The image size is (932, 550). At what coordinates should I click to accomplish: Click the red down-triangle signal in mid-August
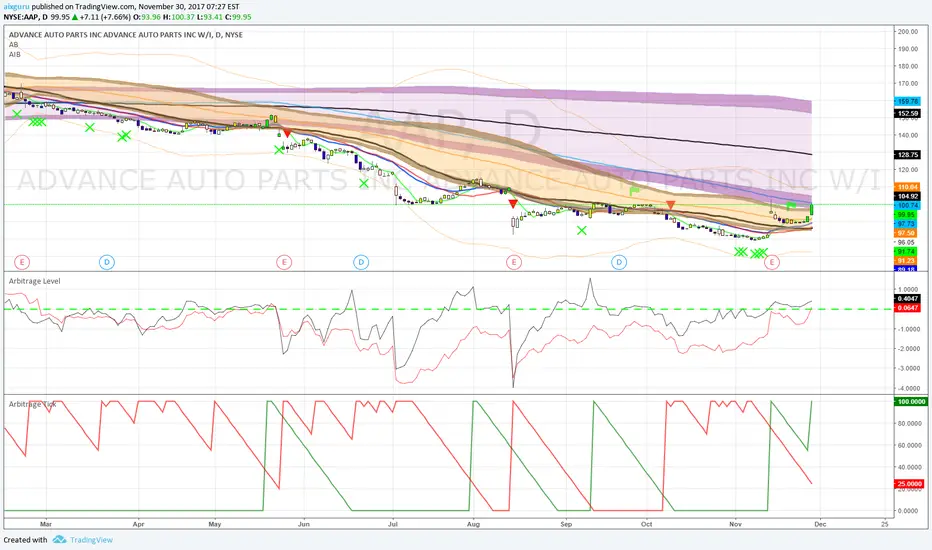pyautogui.click(x=513, y=204)
